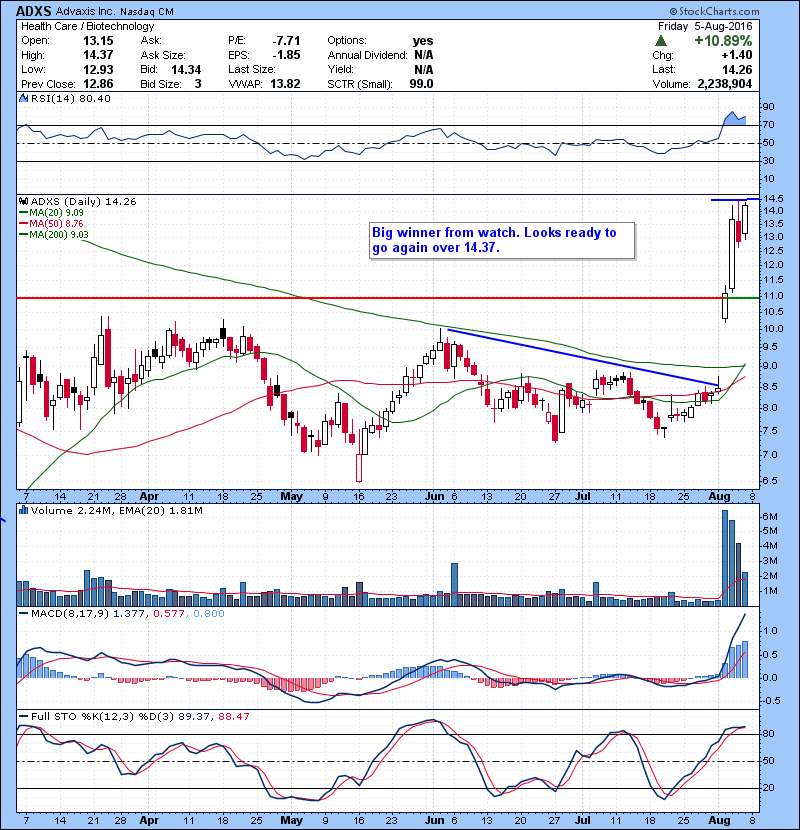The width and height of the screenshot is (800, 830).
Task: Click the MACD signal value 0.577
Action: (x=169, y=614)
